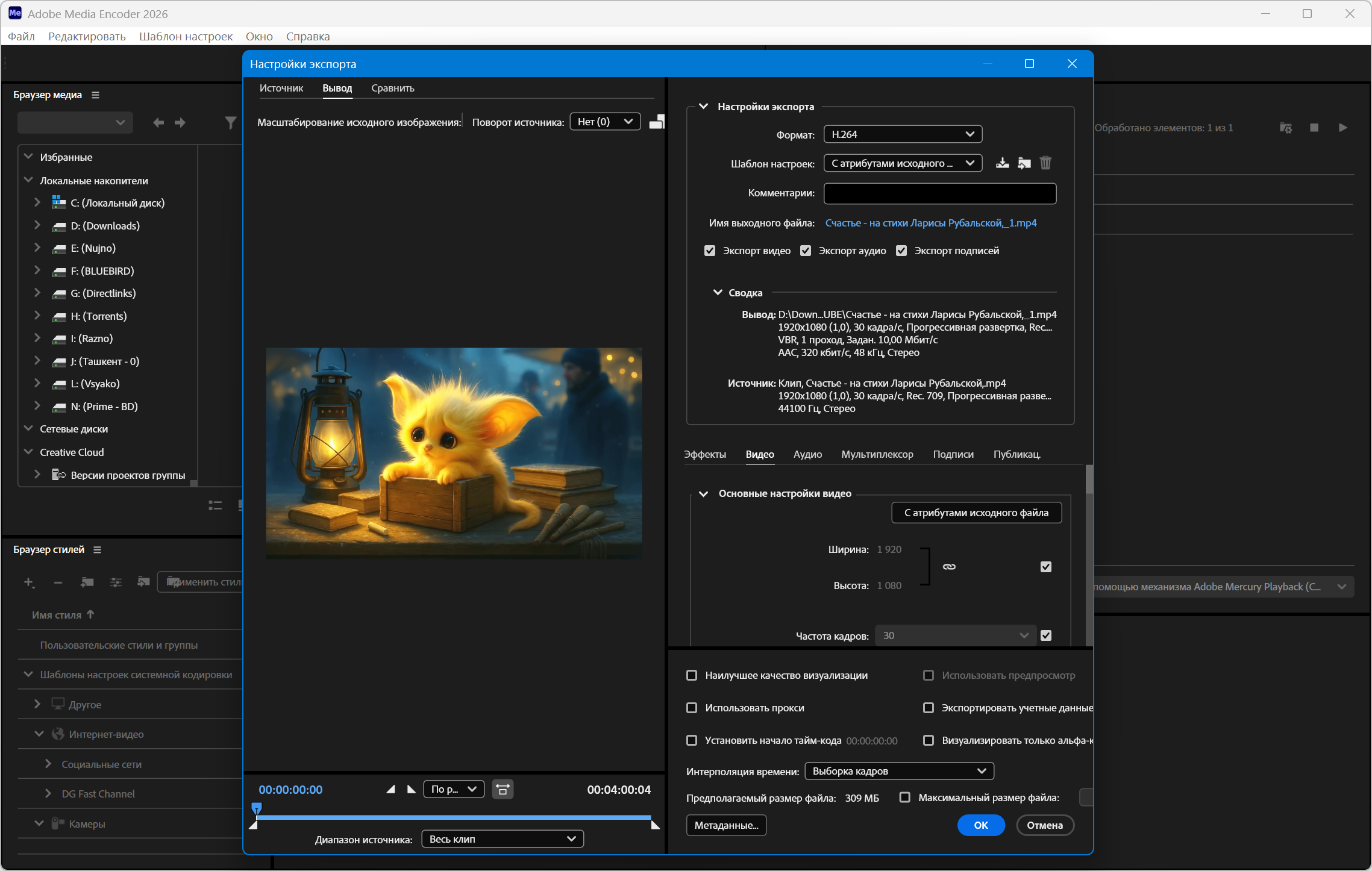Open the Шаблон настроек menu
This screenshot has height=871, width=1372.
[186, 37]
